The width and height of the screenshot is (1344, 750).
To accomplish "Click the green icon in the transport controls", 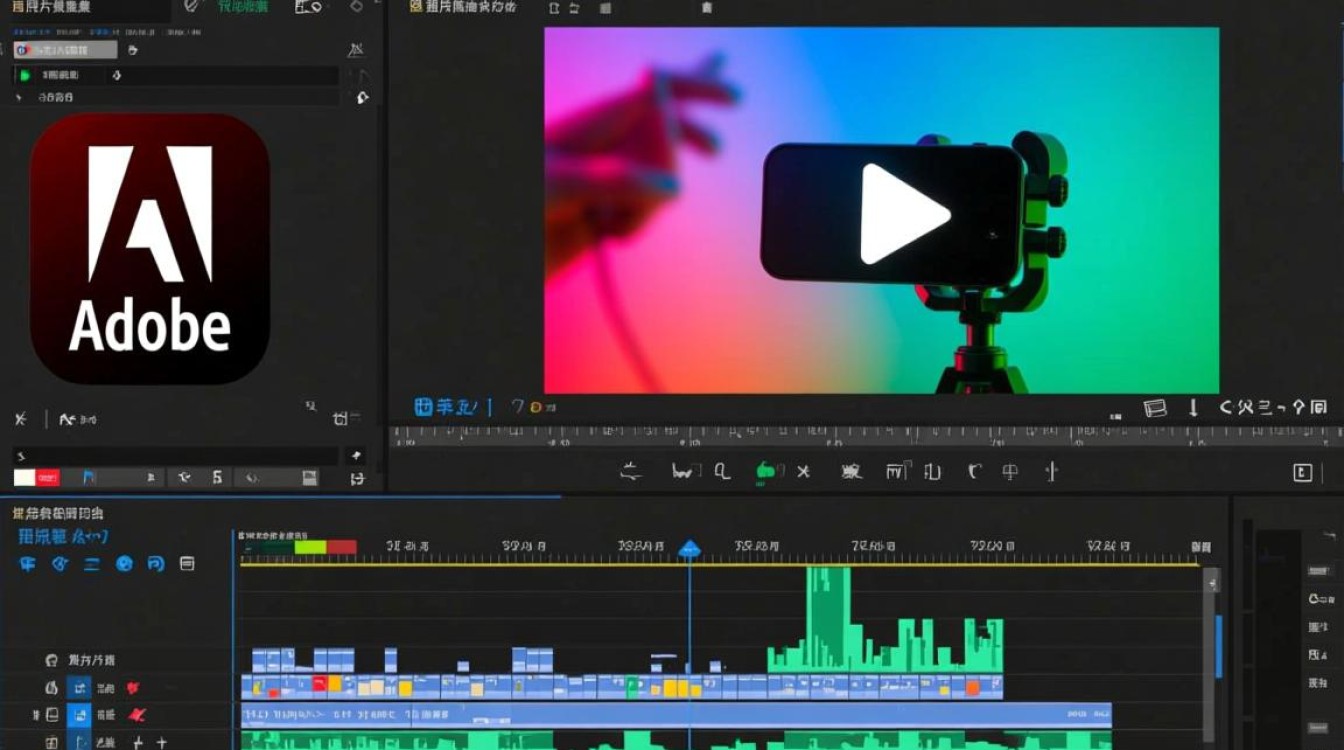I will click(766, 470).
